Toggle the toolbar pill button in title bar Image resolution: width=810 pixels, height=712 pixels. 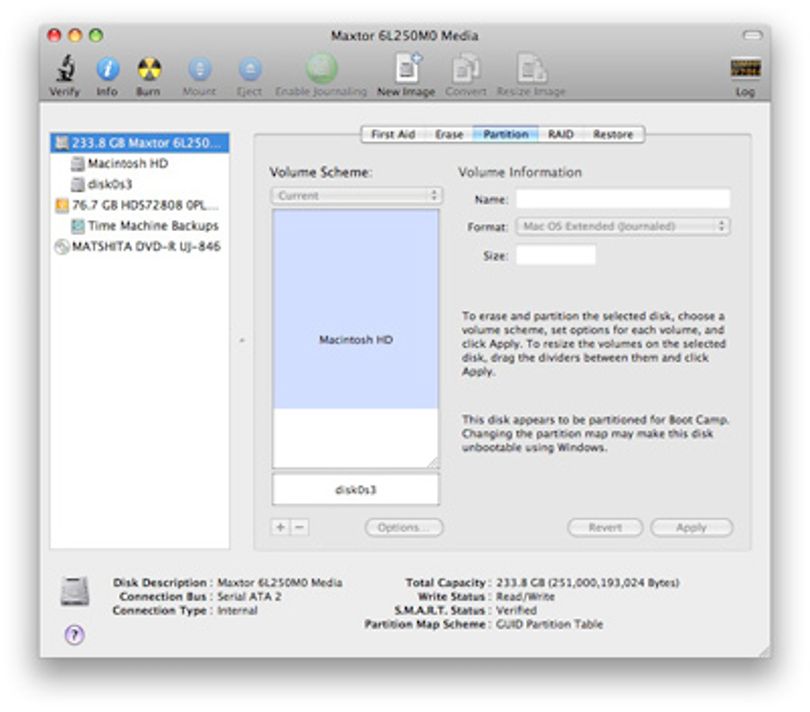pos(752,35)
